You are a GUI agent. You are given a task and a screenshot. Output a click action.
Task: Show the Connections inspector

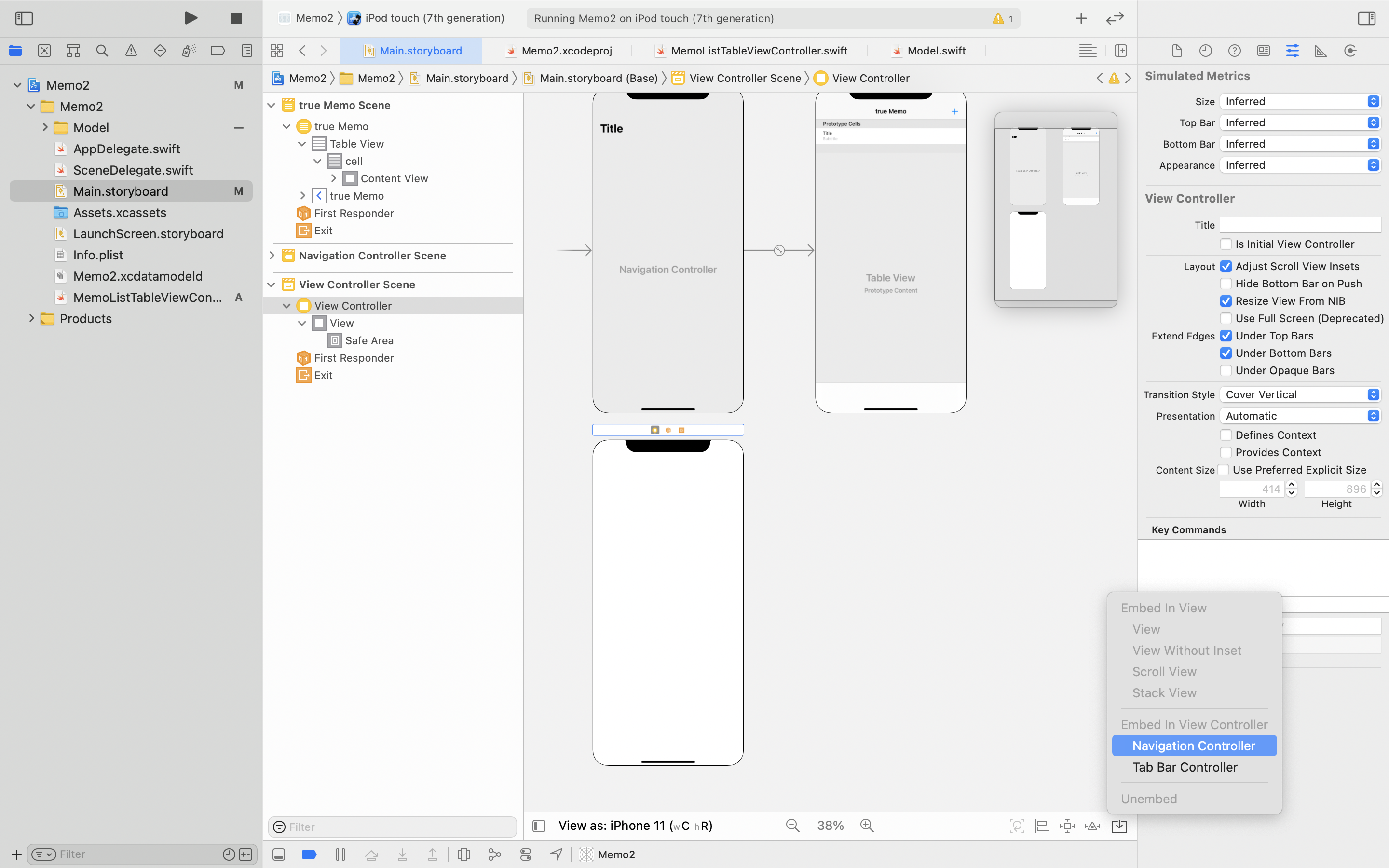[1350, 51]
